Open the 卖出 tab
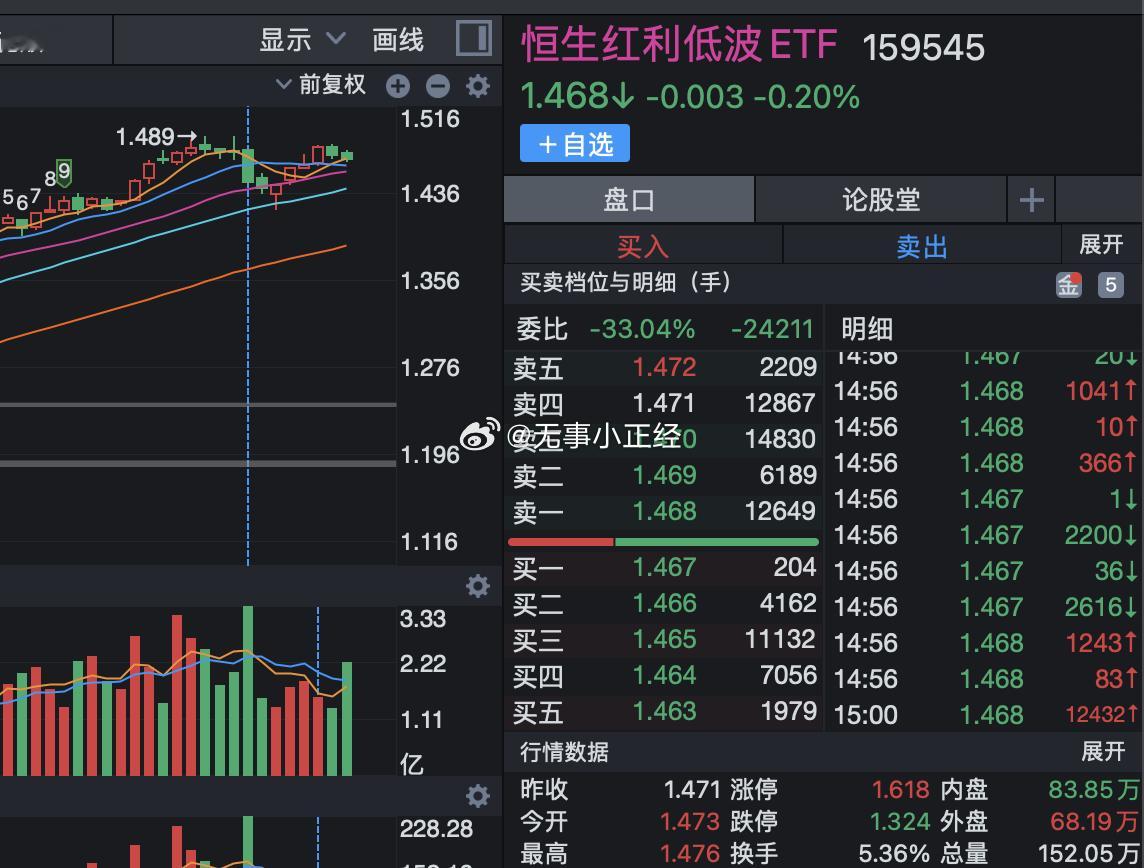Image resolution: width=1144 pixels, height=868 pixels. pos(921,246)
